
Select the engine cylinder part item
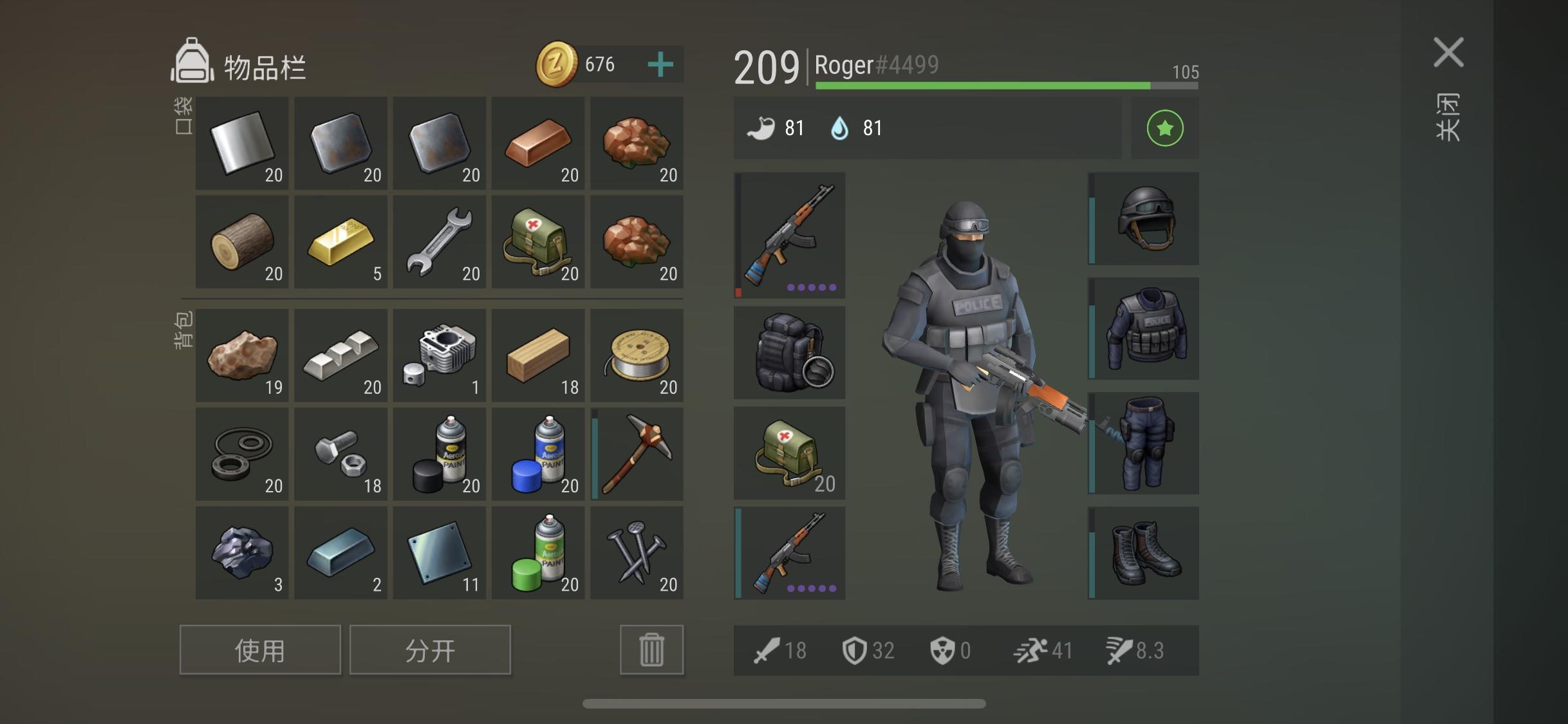[x=440, y=355]
